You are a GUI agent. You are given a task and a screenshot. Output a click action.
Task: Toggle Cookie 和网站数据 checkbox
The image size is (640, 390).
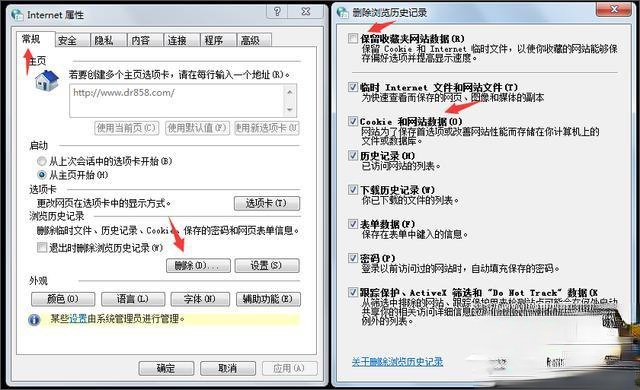point(353,121)
